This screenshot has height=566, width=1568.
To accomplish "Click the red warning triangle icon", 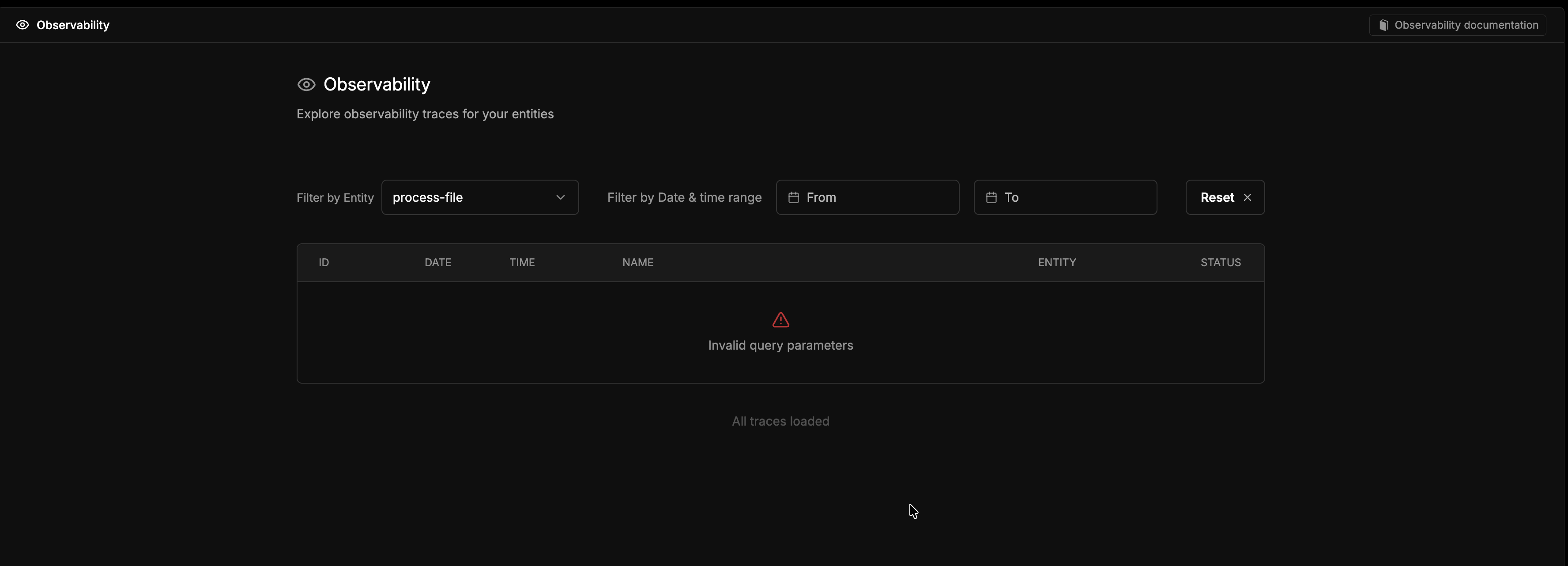I will point(780,320).
